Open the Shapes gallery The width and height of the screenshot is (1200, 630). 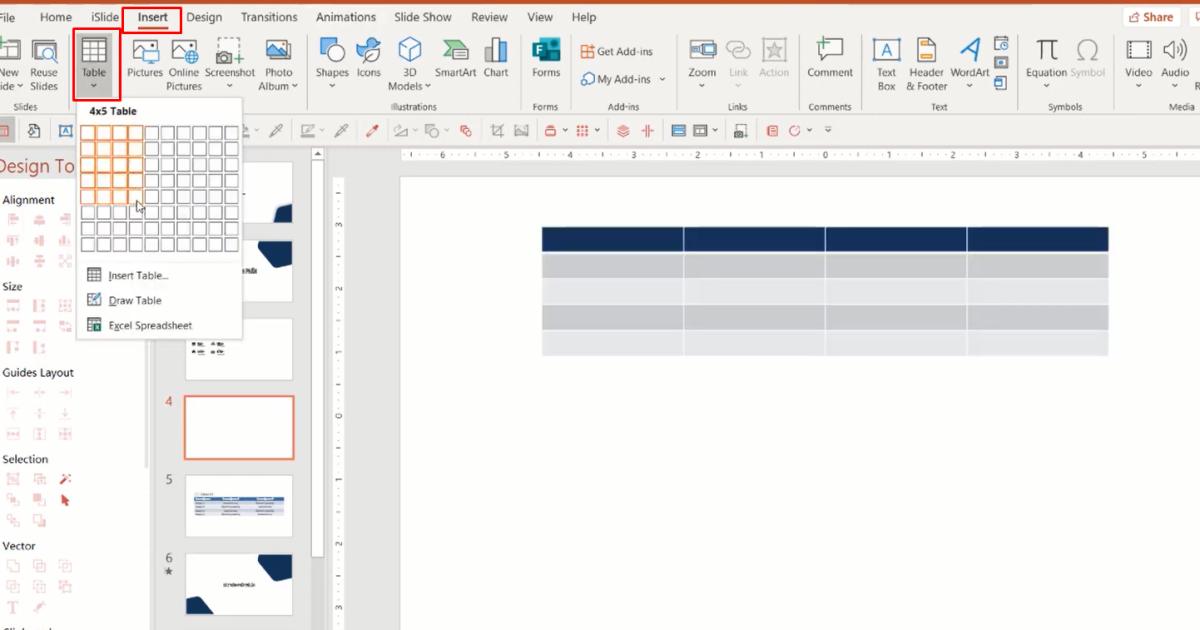point(332,64)
